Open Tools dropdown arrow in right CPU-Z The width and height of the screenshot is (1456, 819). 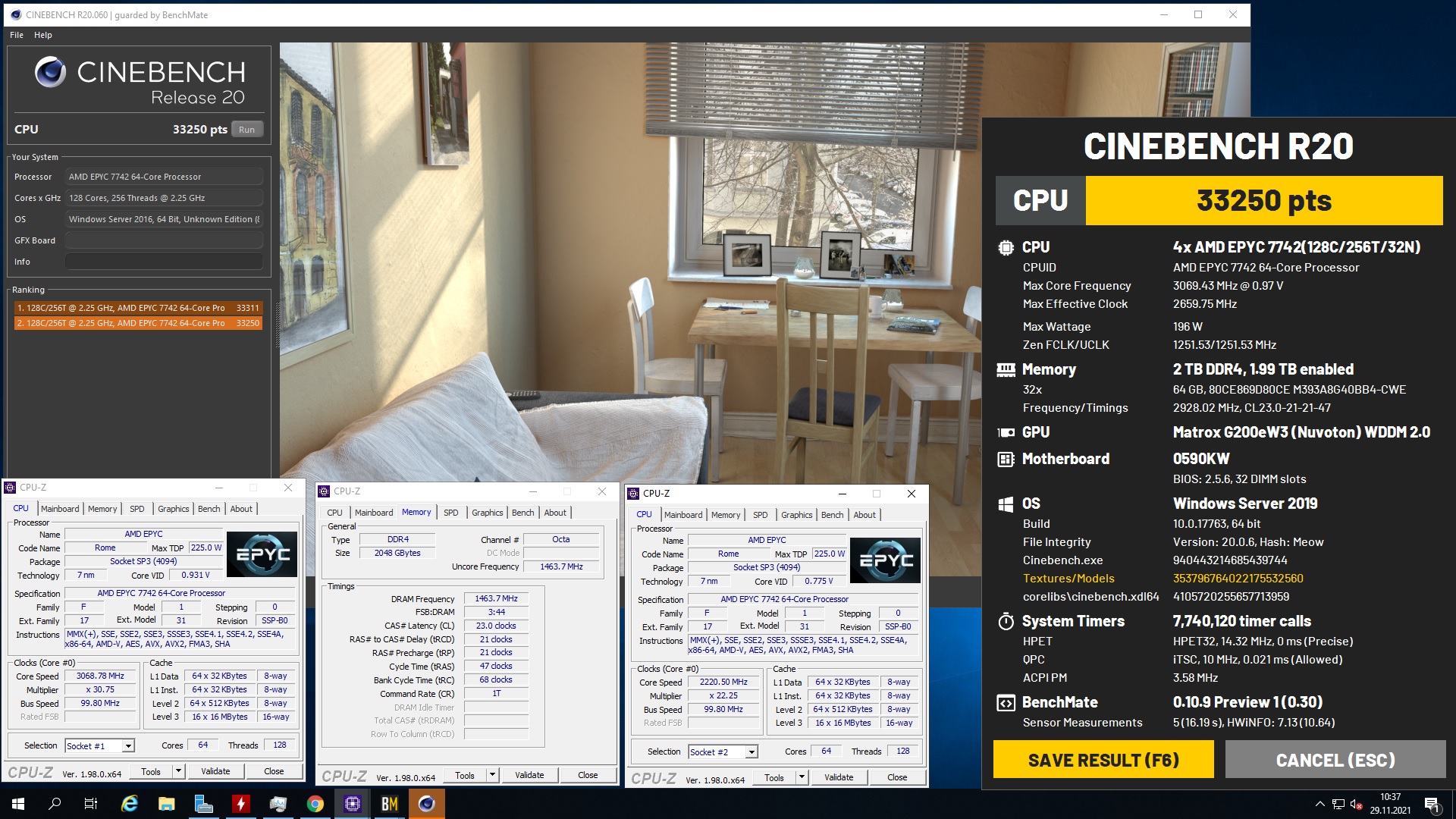[x=802, y=777]
